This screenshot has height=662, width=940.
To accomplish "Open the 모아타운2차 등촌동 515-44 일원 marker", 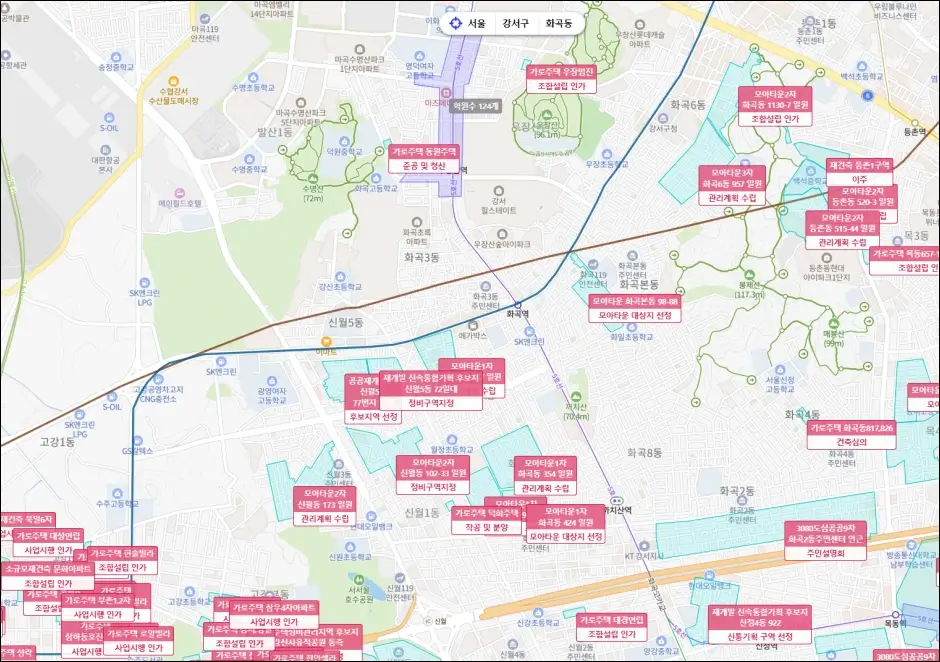I will (x=842, y=231).
